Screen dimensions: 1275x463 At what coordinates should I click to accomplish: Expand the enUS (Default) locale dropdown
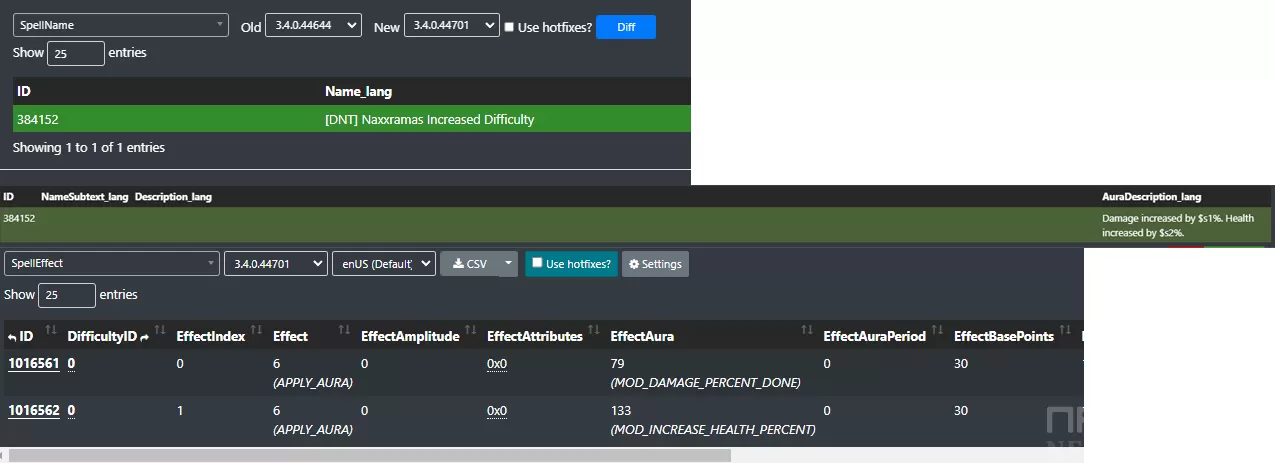[383, 264]
